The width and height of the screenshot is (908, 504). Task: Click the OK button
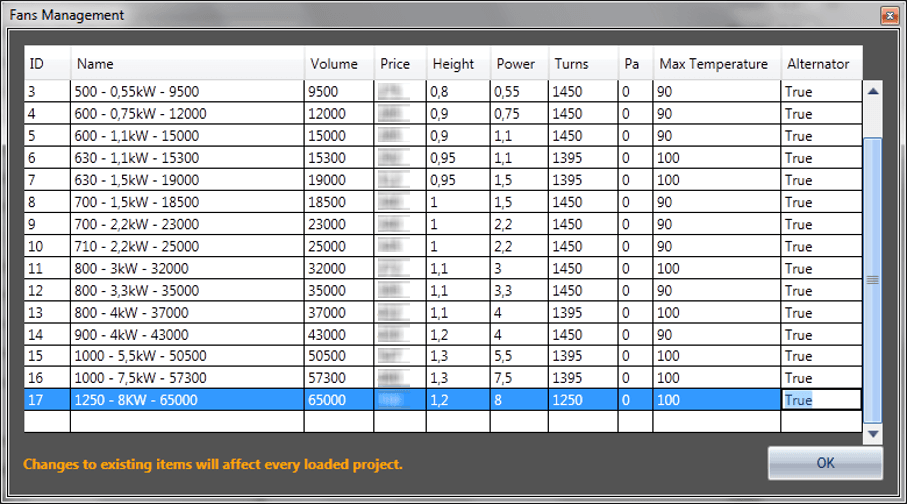pyautogui.click(x=825, y=463)
